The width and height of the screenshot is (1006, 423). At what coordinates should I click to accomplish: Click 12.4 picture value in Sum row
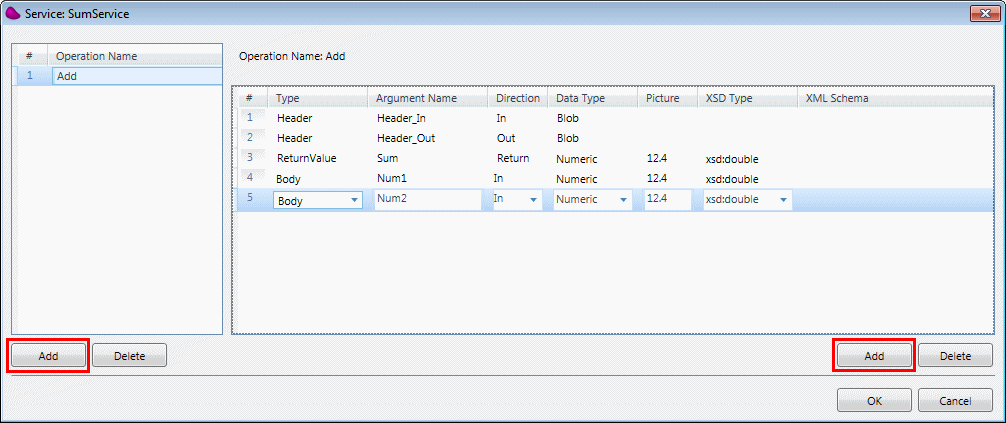657,158
